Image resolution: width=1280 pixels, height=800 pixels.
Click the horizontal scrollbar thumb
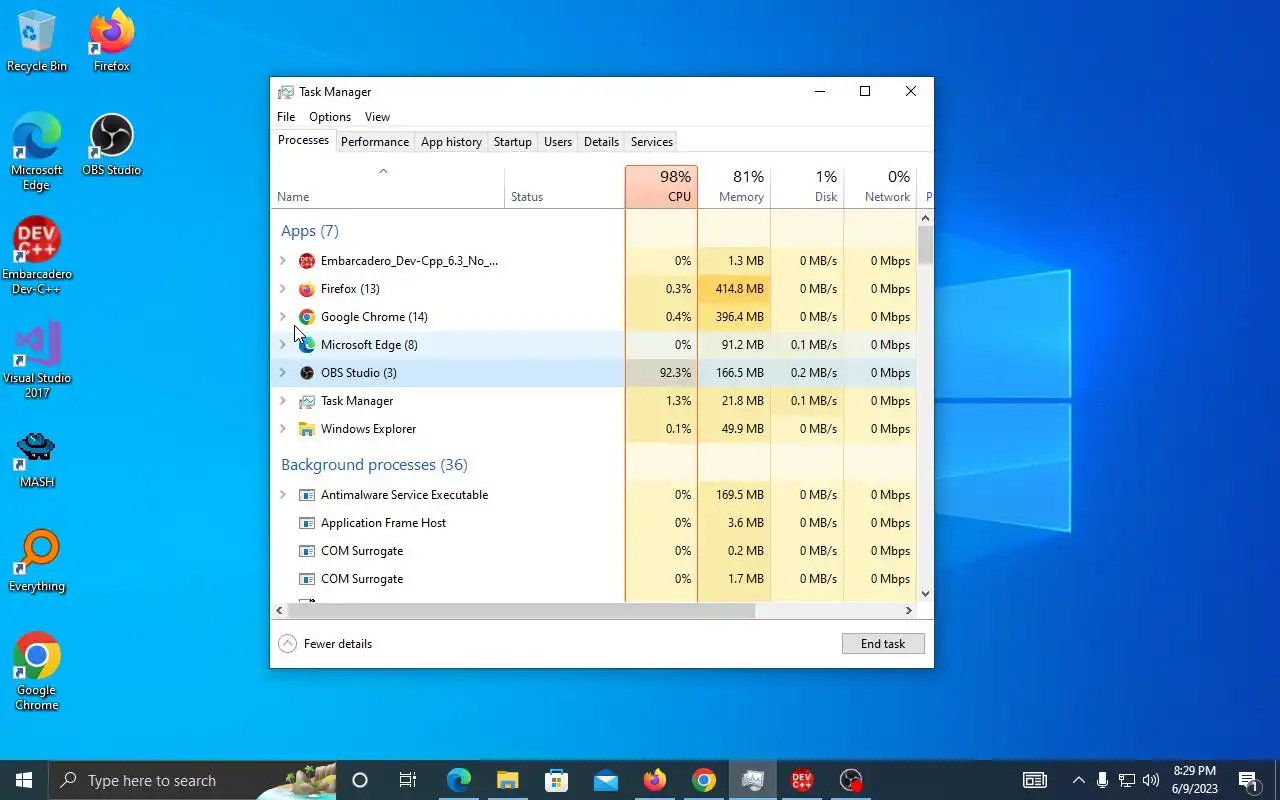tap(522, 610)
